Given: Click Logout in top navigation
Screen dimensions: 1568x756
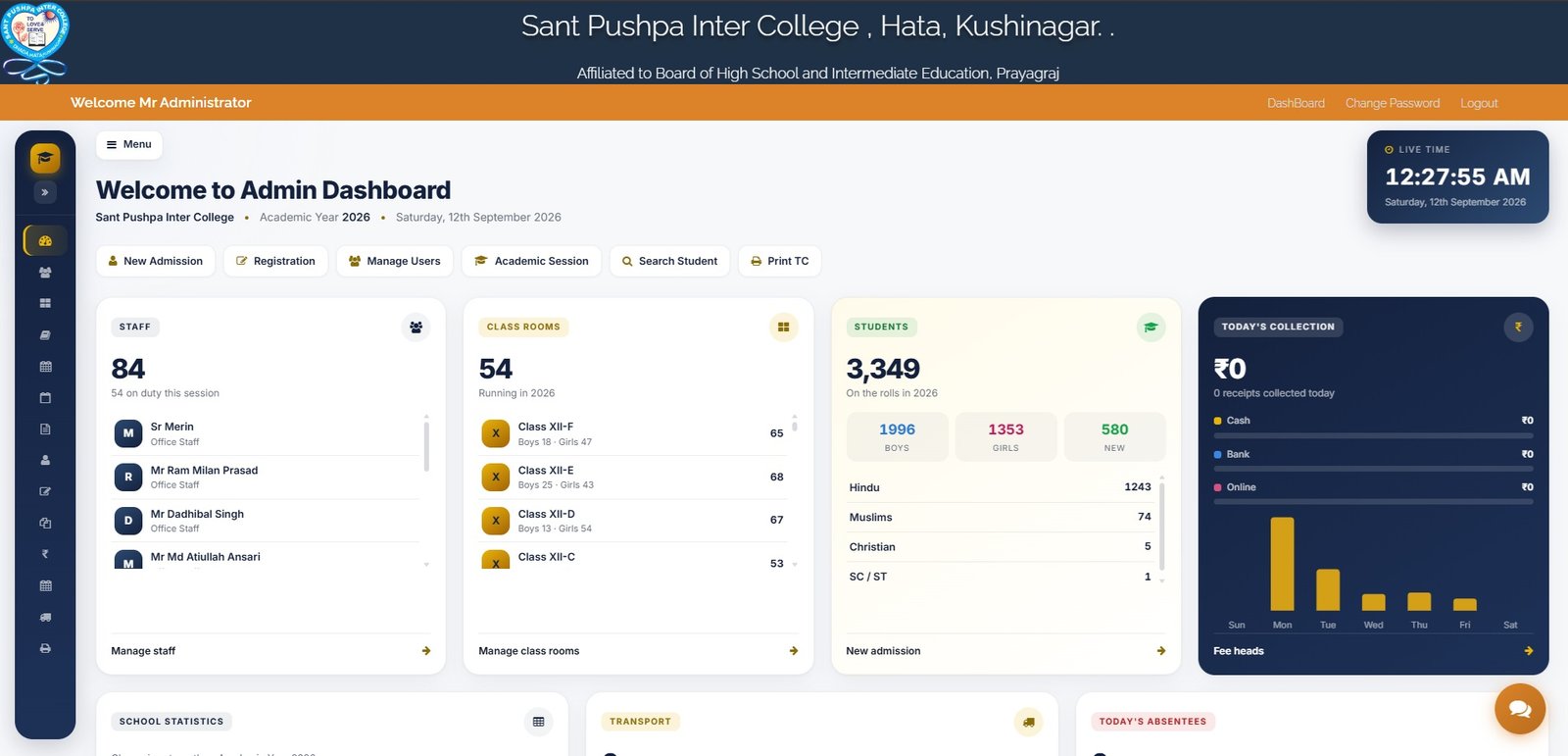Looking at the screenshot, I should point(1479,103).
